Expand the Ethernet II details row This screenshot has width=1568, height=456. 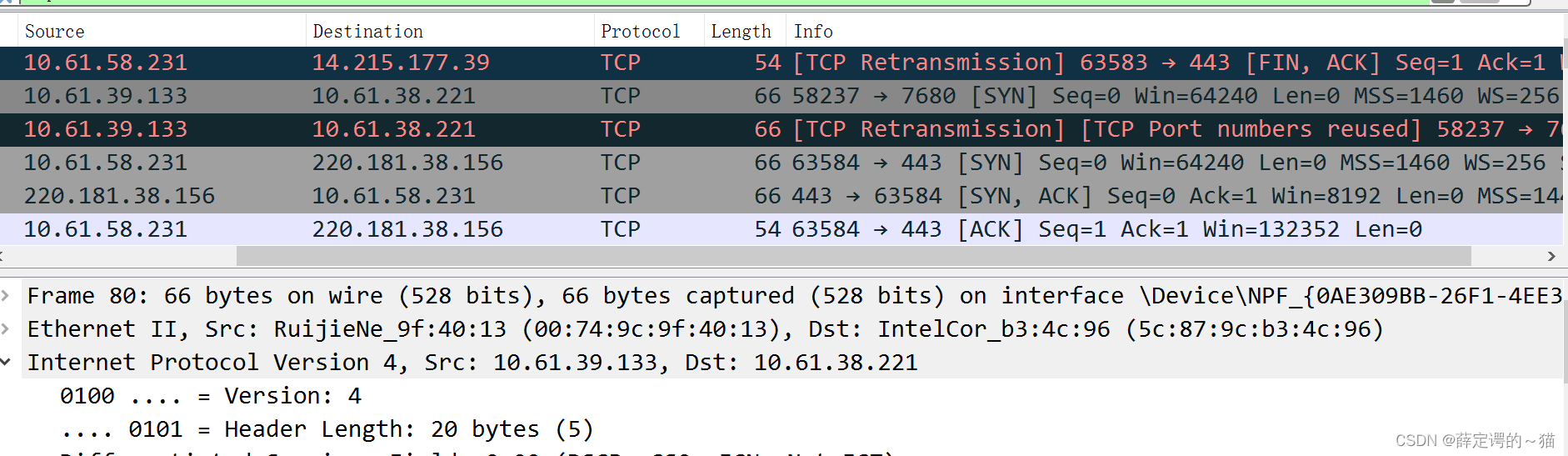click(6, 329)
